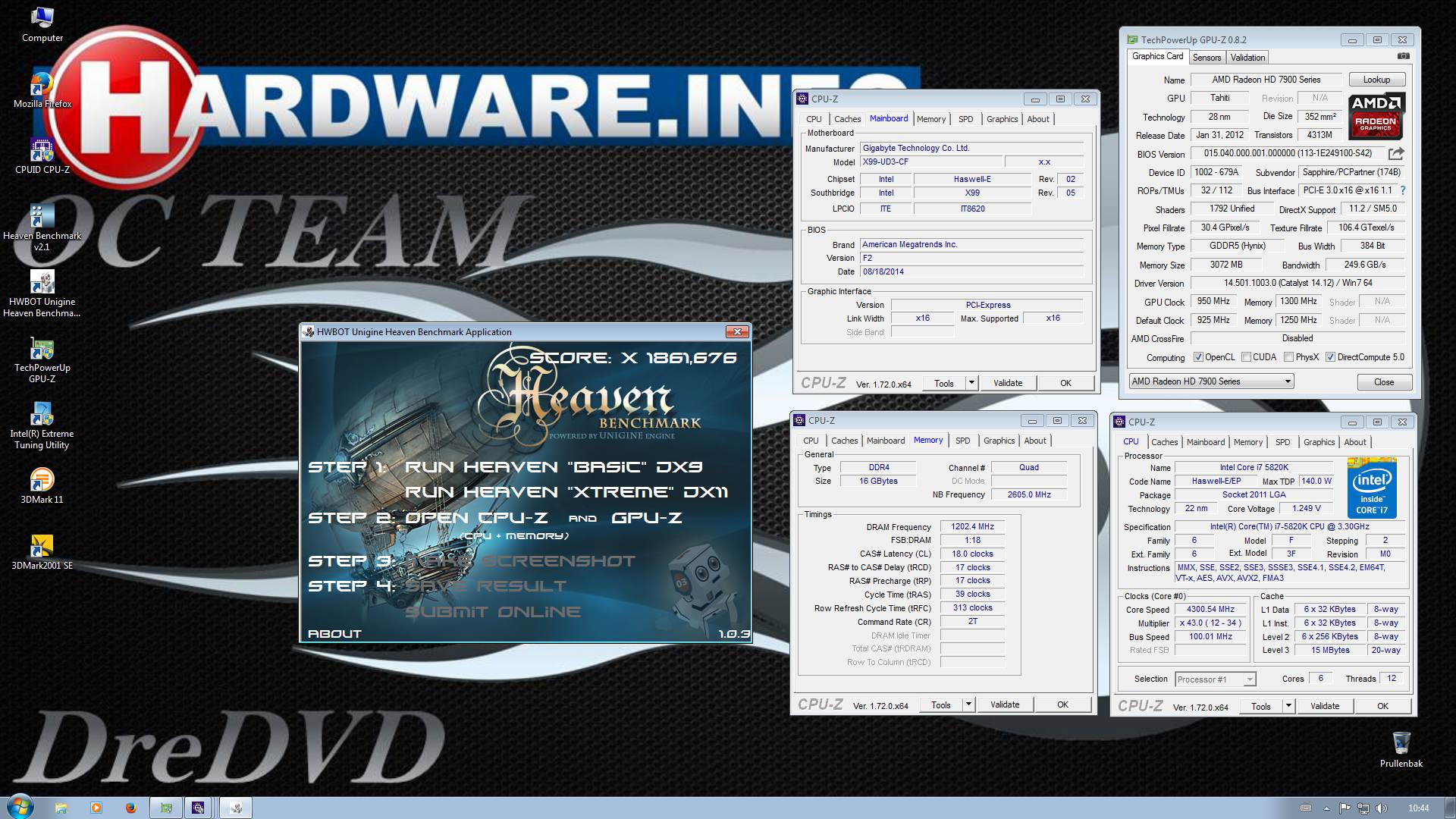Screen dimensions: 1456x819
Task: Click GPU-Z link in HWBOT step 2
Action: pyautogui.click(x=647, y=518)
